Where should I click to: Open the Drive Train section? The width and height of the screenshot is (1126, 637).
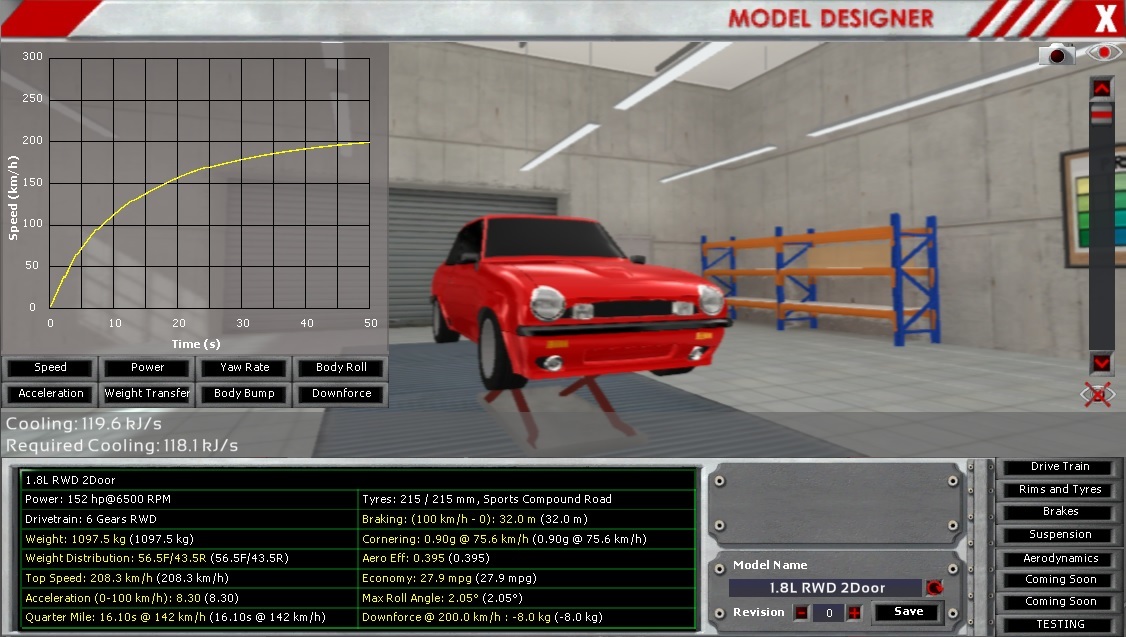tap(1060, 467)
